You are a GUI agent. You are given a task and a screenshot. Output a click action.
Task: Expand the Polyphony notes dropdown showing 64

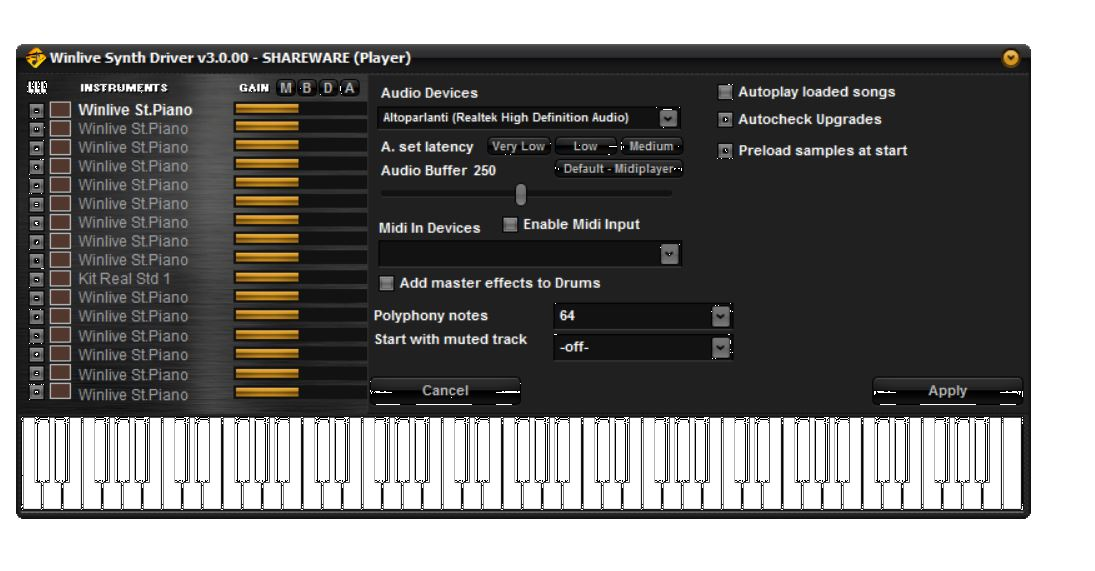click(x=721, y=316)
